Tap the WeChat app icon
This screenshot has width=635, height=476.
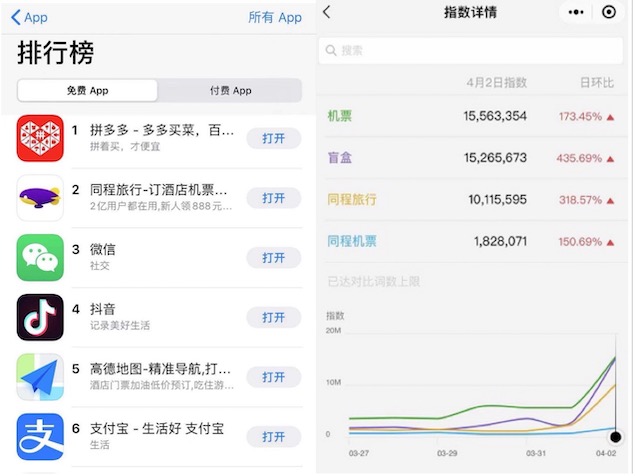coord(40,258)
